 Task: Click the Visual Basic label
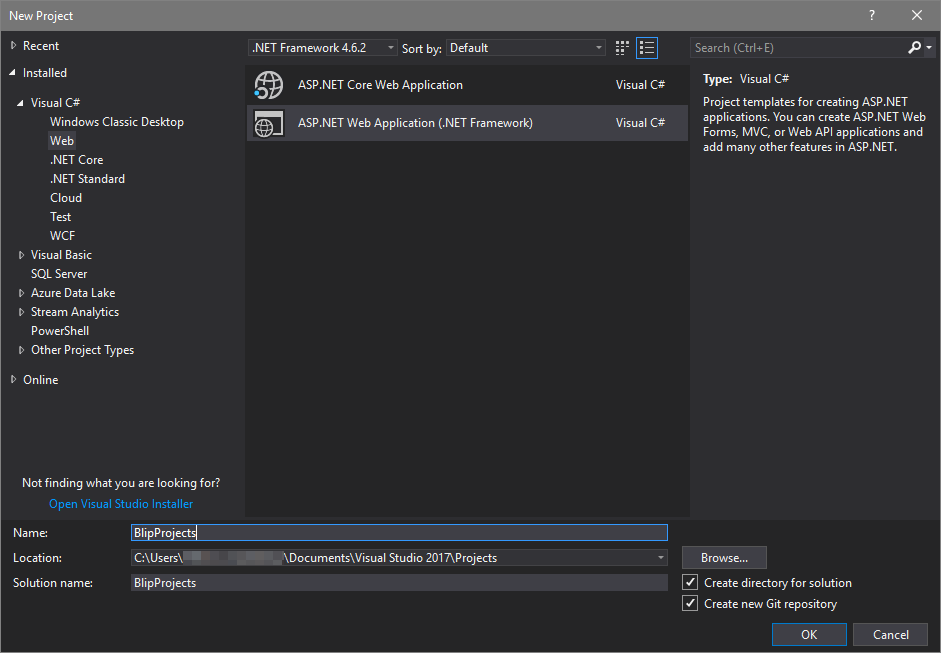[61, 255]
